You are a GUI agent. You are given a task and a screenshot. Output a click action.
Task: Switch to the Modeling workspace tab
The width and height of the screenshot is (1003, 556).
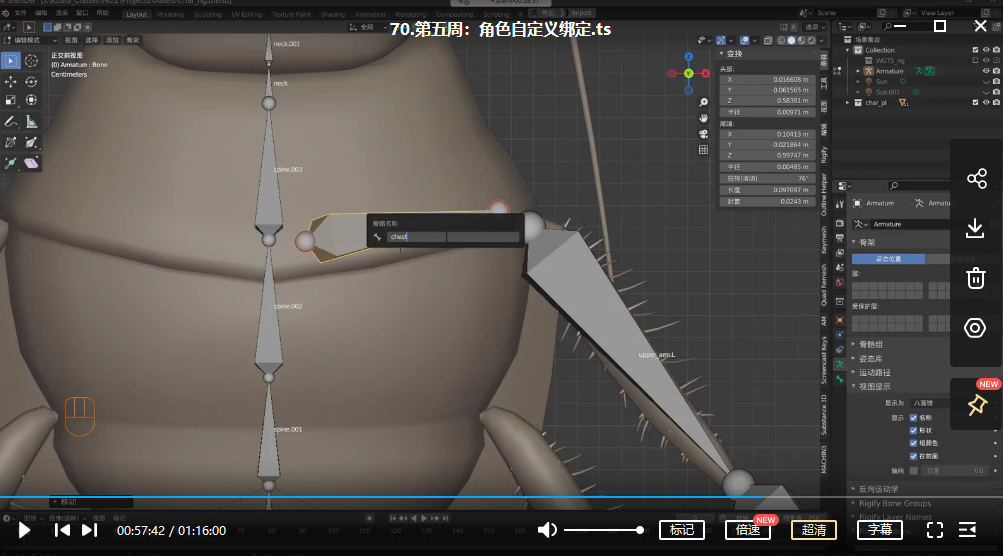(170, 15)
